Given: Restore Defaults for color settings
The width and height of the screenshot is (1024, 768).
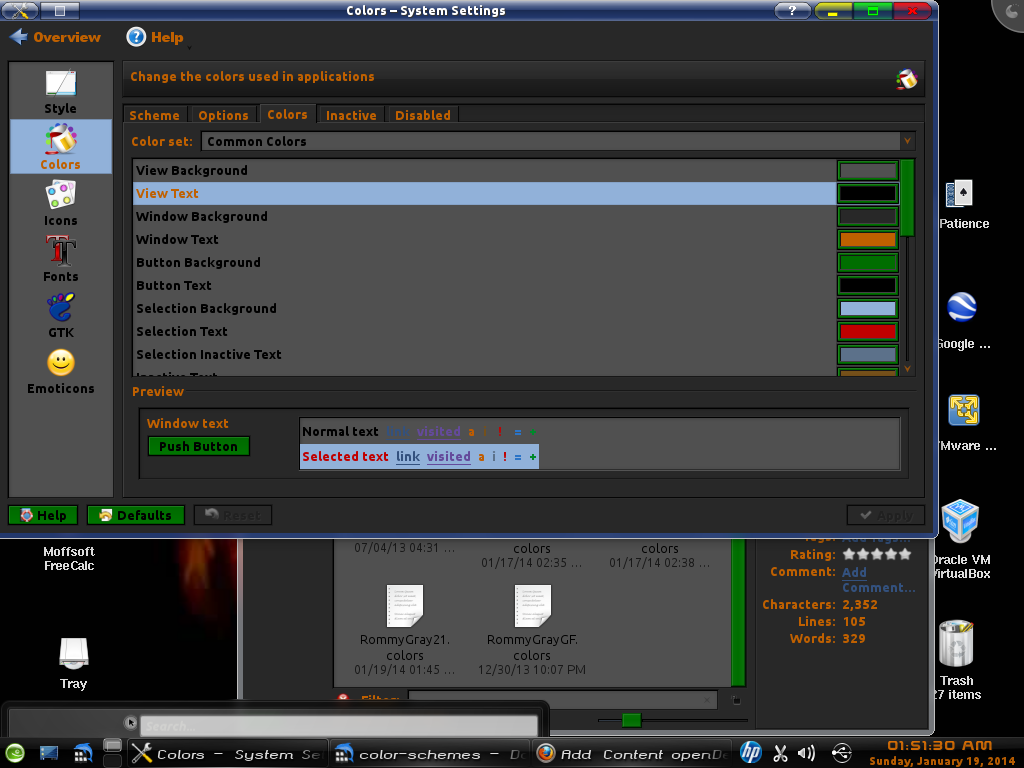Looking at the screenshot, I should click(136, 515).
